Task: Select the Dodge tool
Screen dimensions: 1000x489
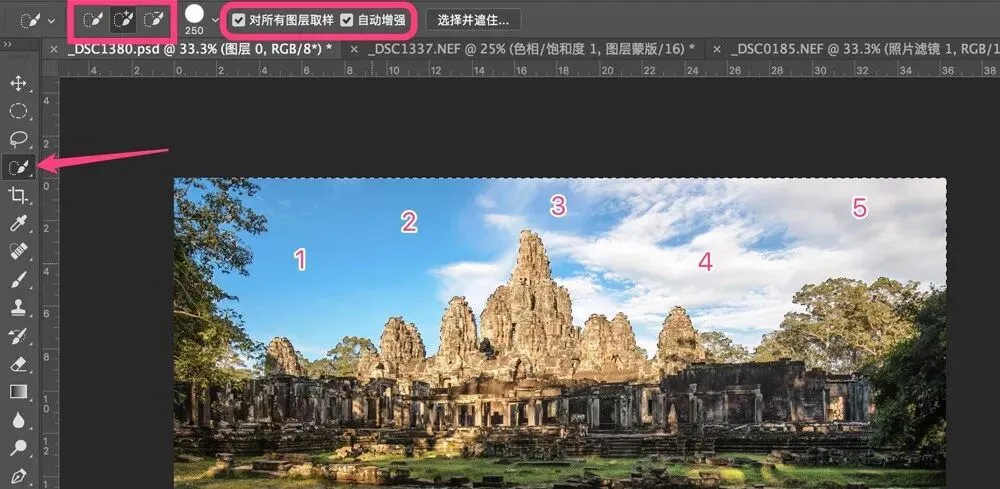Action: pyautogui.click(x=18, y=448)
